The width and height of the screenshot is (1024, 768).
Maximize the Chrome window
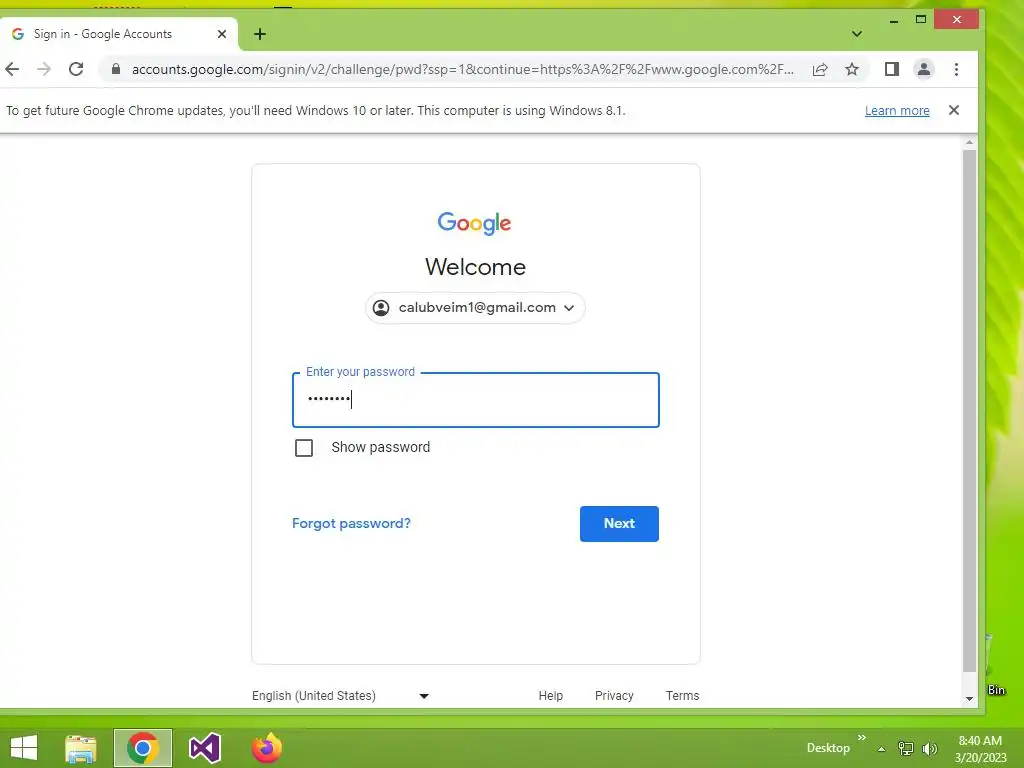(x=921, y=20)
